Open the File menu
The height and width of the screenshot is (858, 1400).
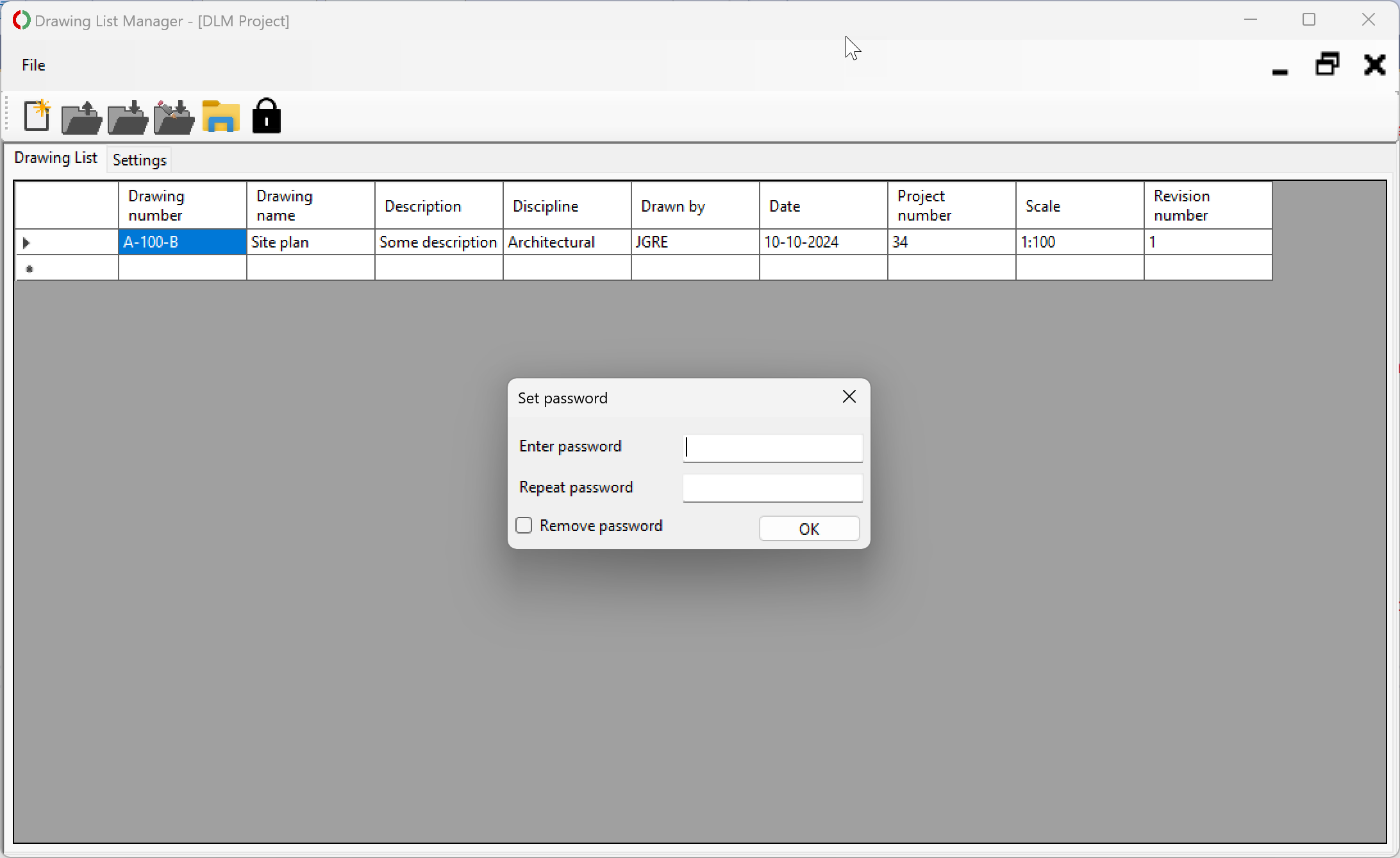tap(33, 65)
